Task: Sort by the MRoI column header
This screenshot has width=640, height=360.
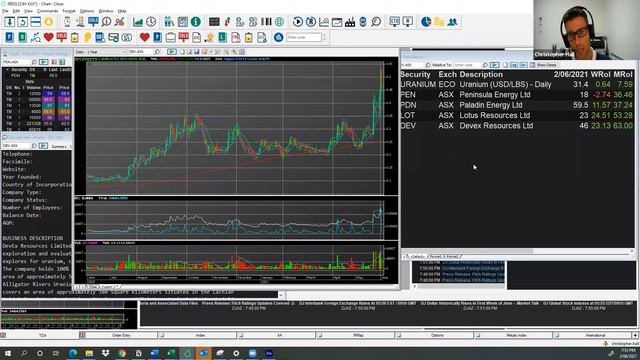Action: click(623, 75)
